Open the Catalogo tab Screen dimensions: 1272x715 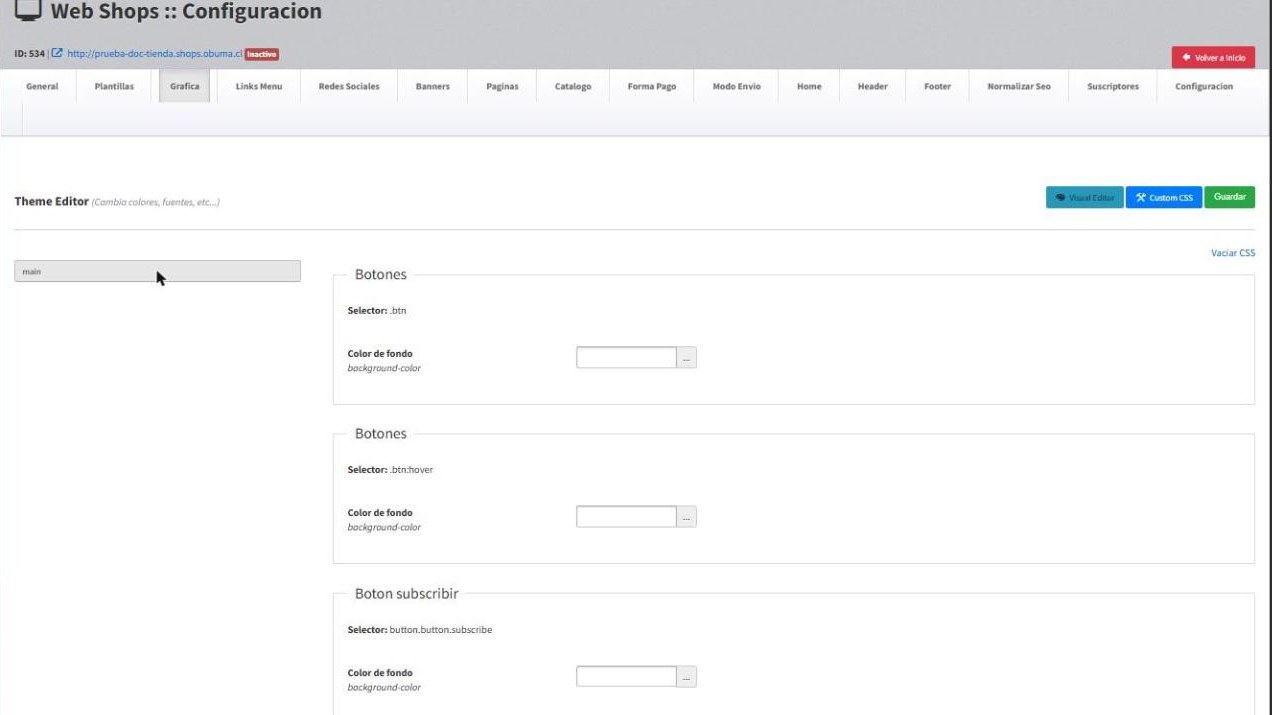tap(573, 86)
